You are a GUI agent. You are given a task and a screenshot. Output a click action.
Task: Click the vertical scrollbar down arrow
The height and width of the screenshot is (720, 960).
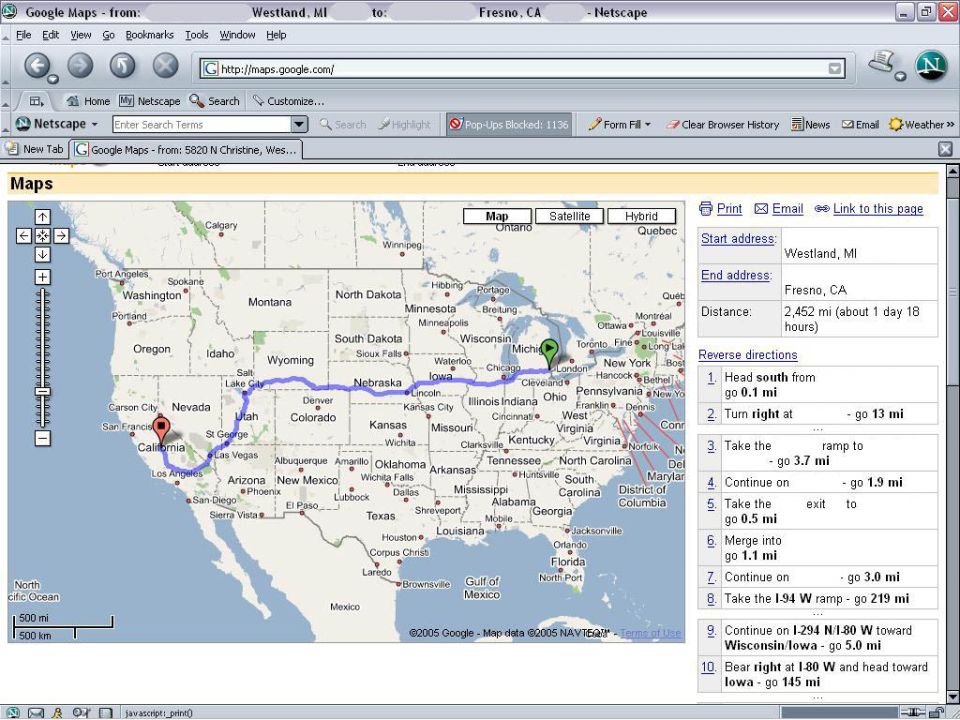[953, 697]
